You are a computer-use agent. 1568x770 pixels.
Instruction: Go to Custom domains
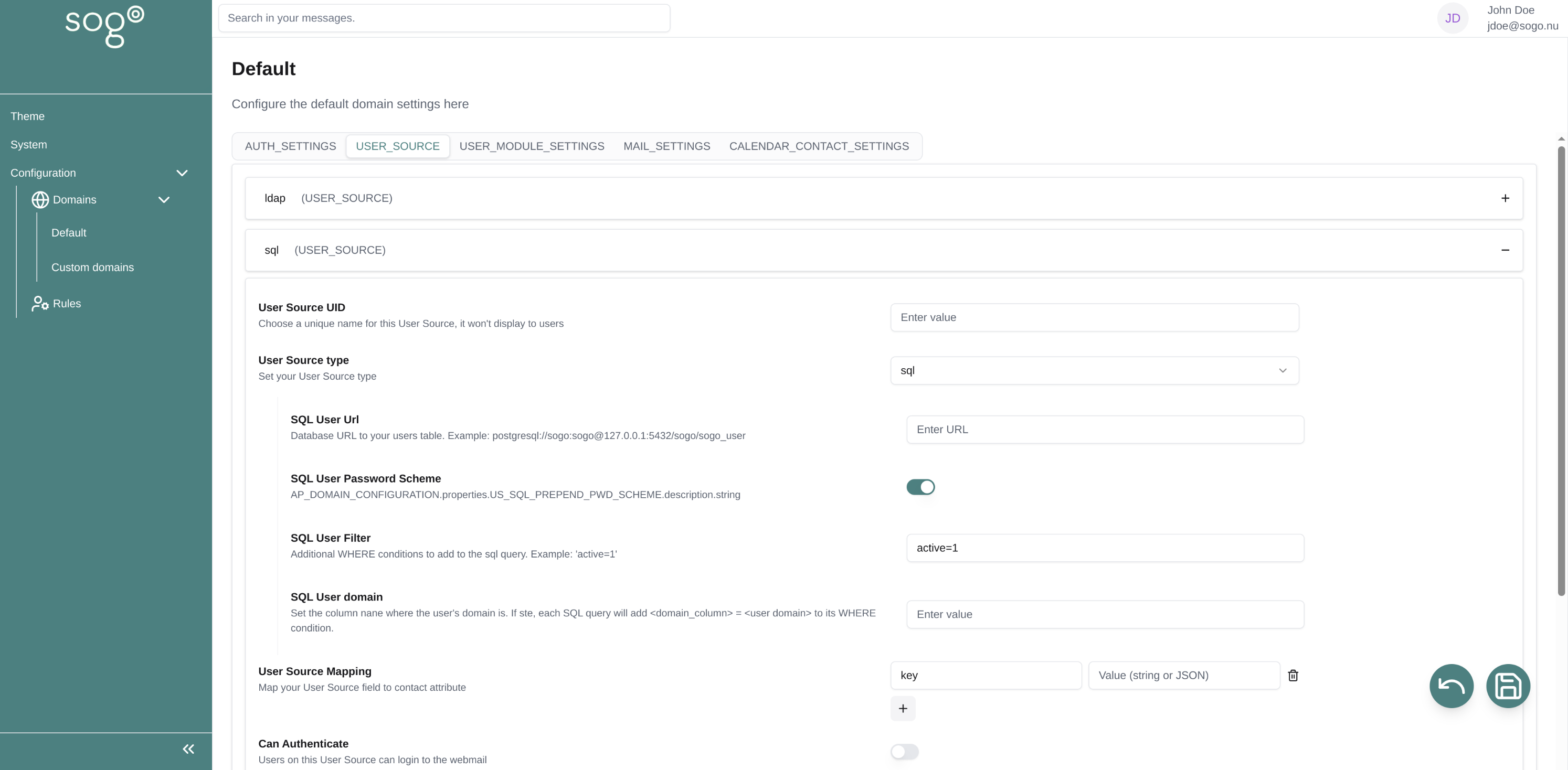92,268
